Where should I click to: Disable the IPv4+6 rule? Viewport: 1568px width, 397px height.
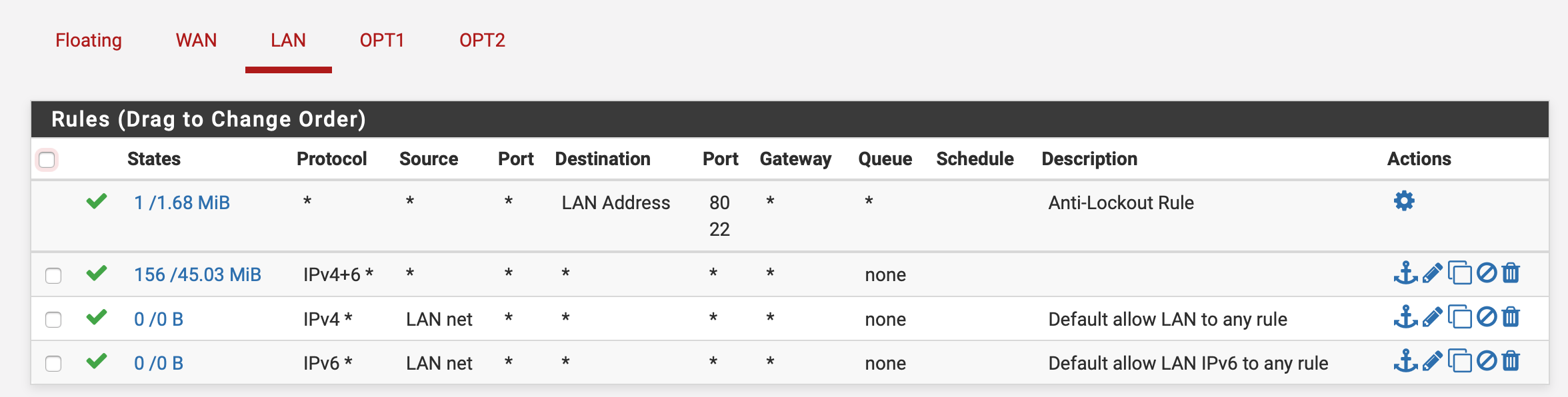point(1487,273)
